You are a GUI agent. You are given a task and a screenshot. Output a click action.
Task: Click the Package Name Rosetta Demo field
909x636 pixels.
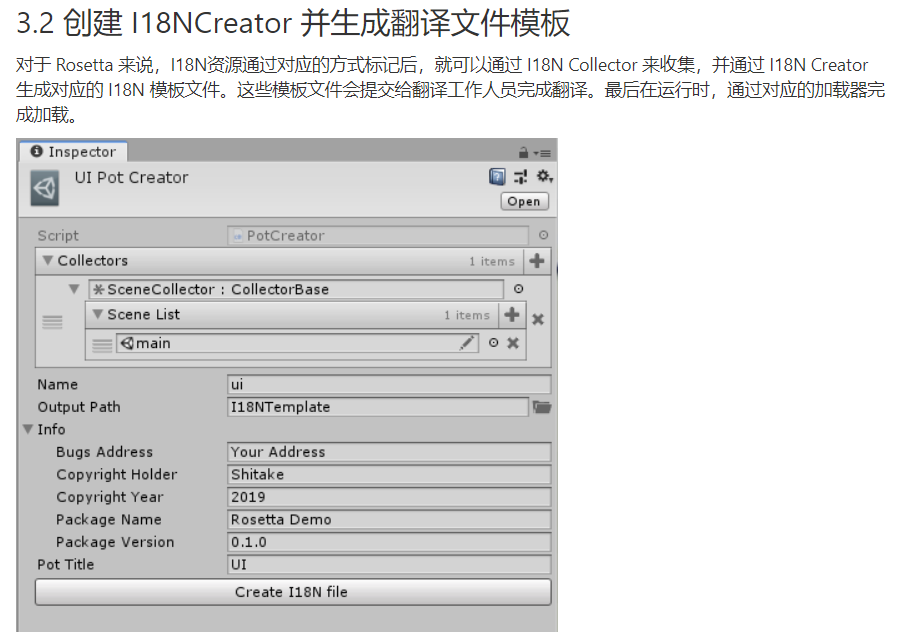click(x=389, y=519)
